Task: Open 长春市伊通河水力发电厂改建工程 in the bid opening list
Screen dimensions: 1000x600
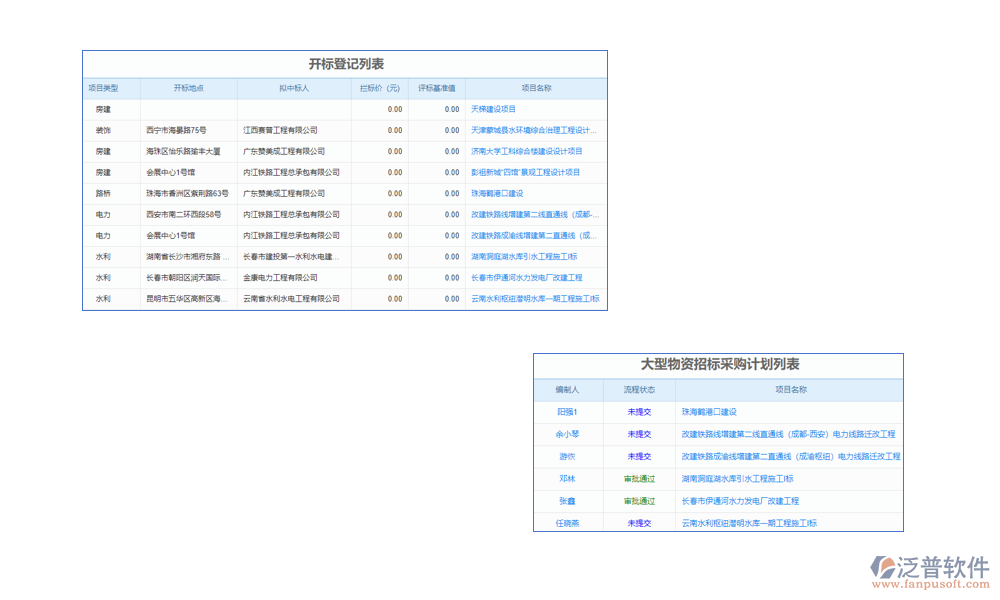Action: tap(526, 277)
